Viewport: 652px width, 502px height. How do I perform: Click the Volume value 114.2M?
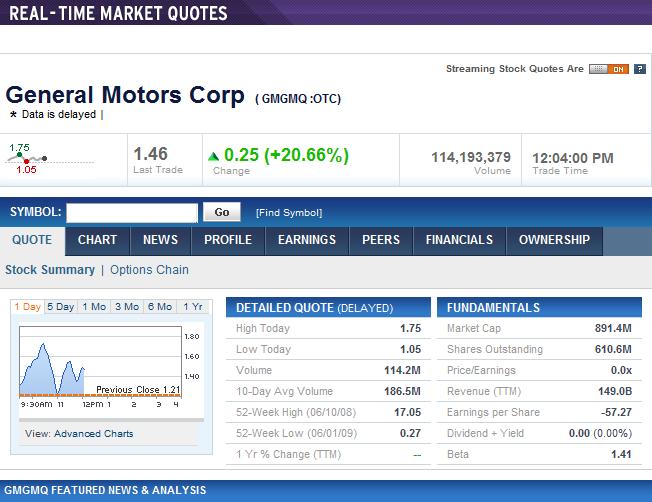(403, 370)
